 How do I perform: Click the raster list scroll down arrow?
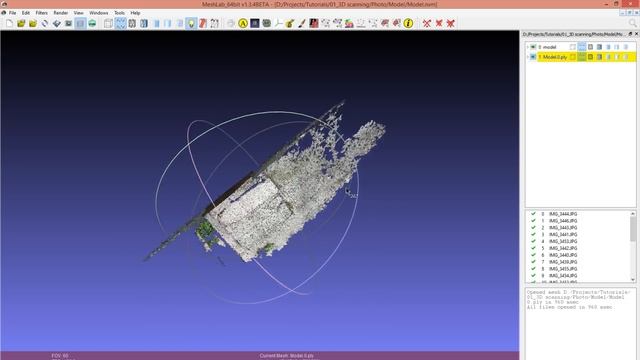click(633, 280)
